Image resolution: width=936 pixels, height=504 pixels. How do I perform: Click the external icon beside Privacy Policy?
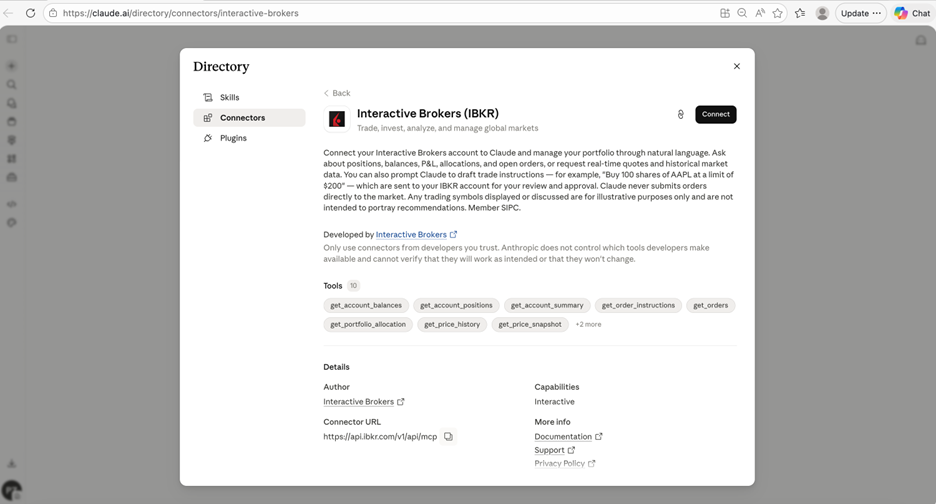pyautogui.click(x=592, y=463)
